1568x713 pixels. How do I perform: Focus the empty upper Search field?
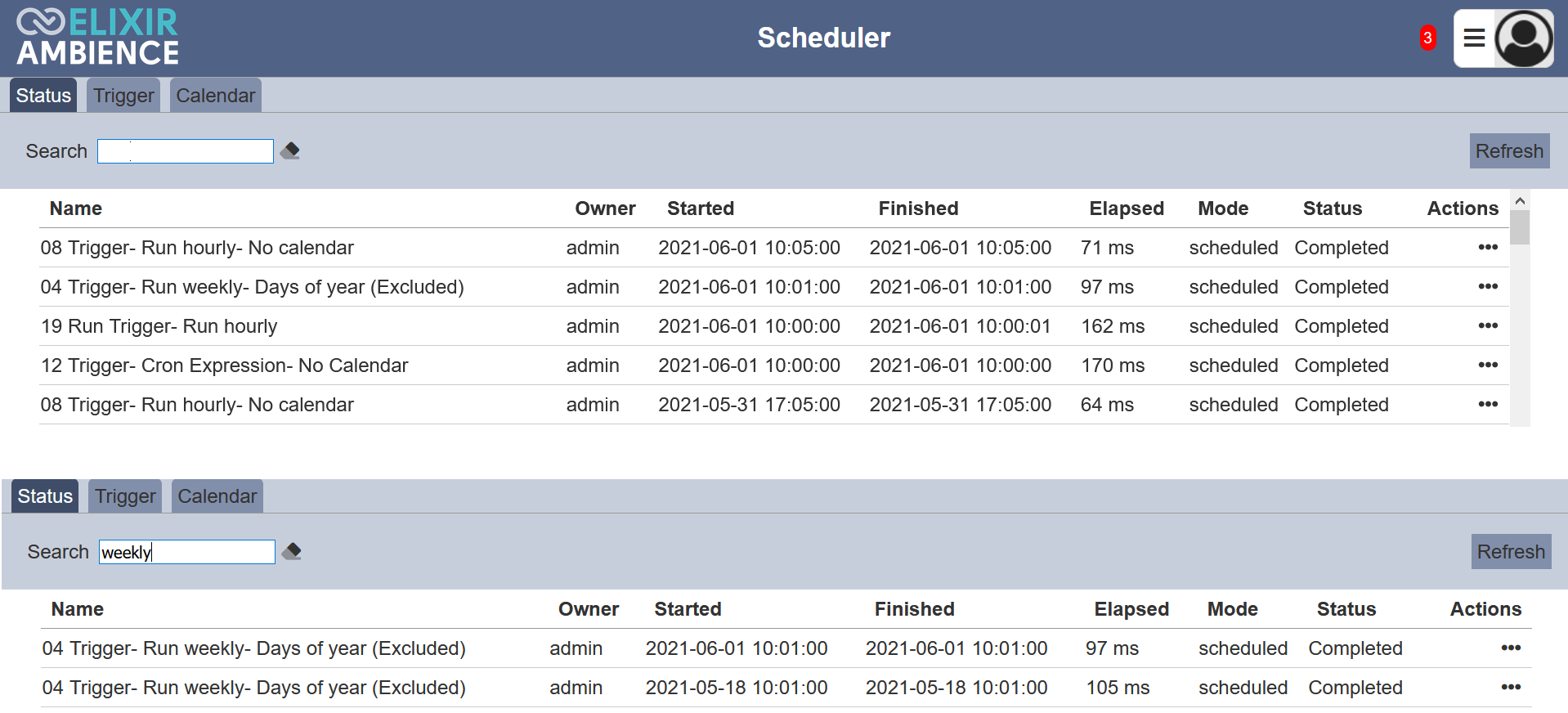click(x=186, y=151)
